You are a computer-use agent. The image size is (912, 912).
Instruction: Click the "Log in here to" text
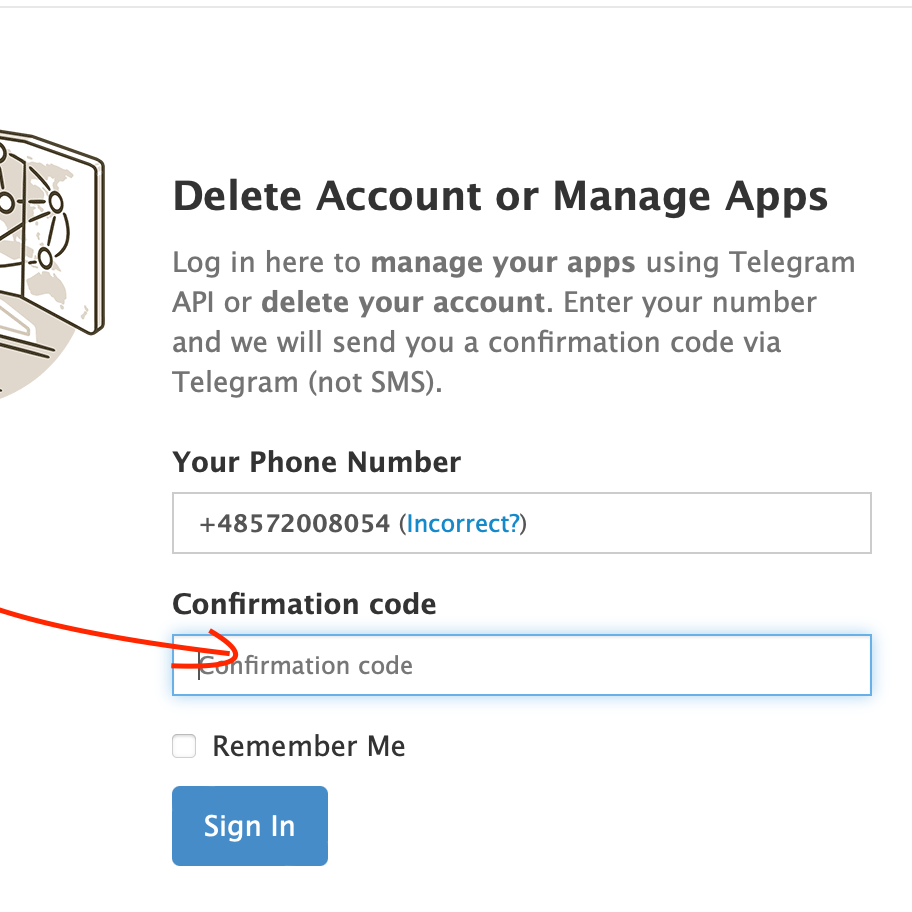click(x=266, y=263)
